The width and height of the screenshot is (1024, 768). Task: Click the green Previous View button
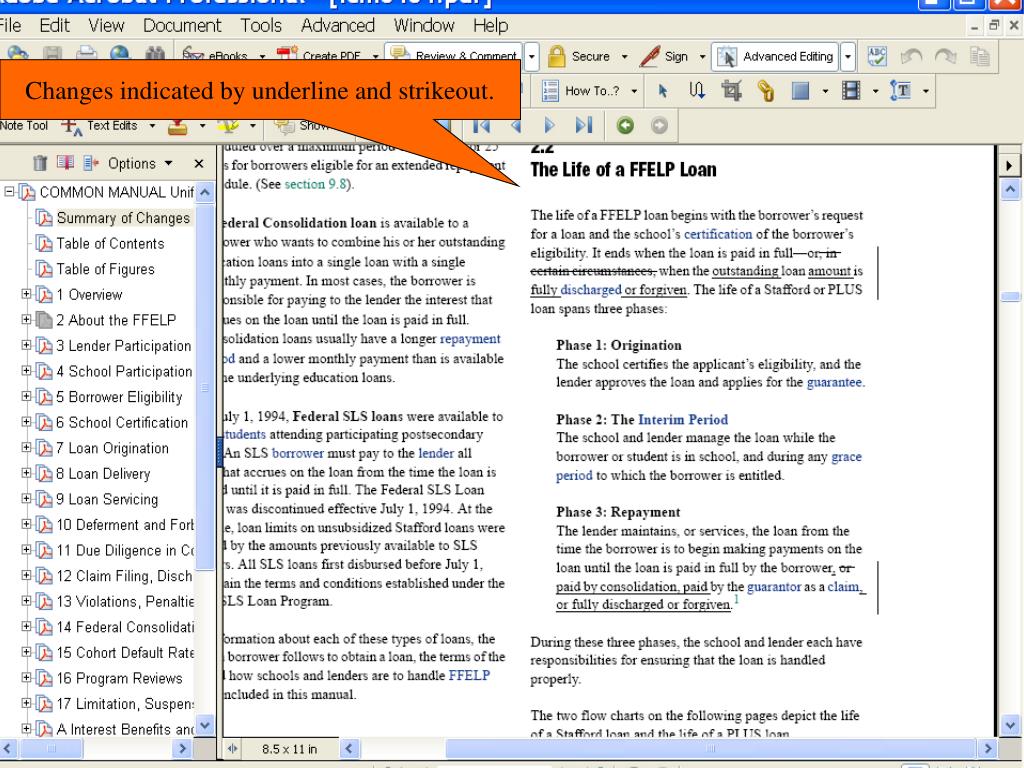point(625,125)
